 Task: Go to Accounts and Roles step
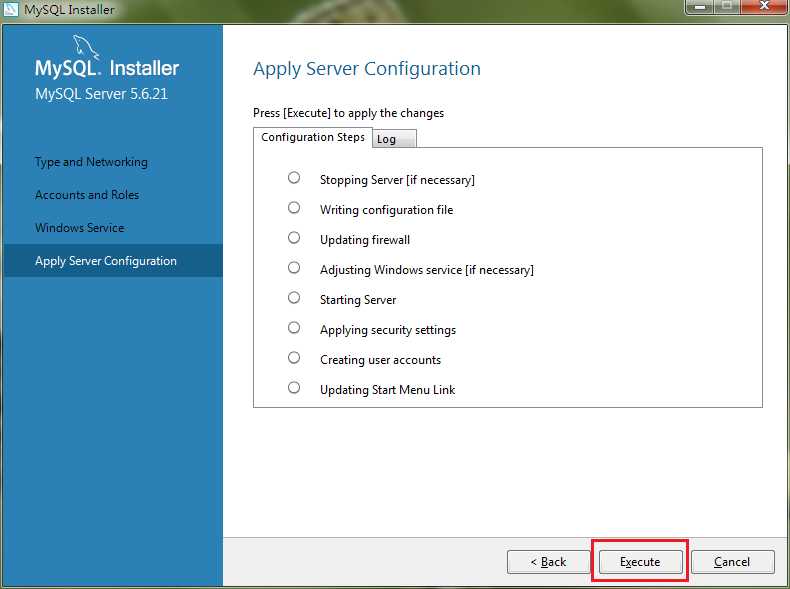click(x=87, y=195)
